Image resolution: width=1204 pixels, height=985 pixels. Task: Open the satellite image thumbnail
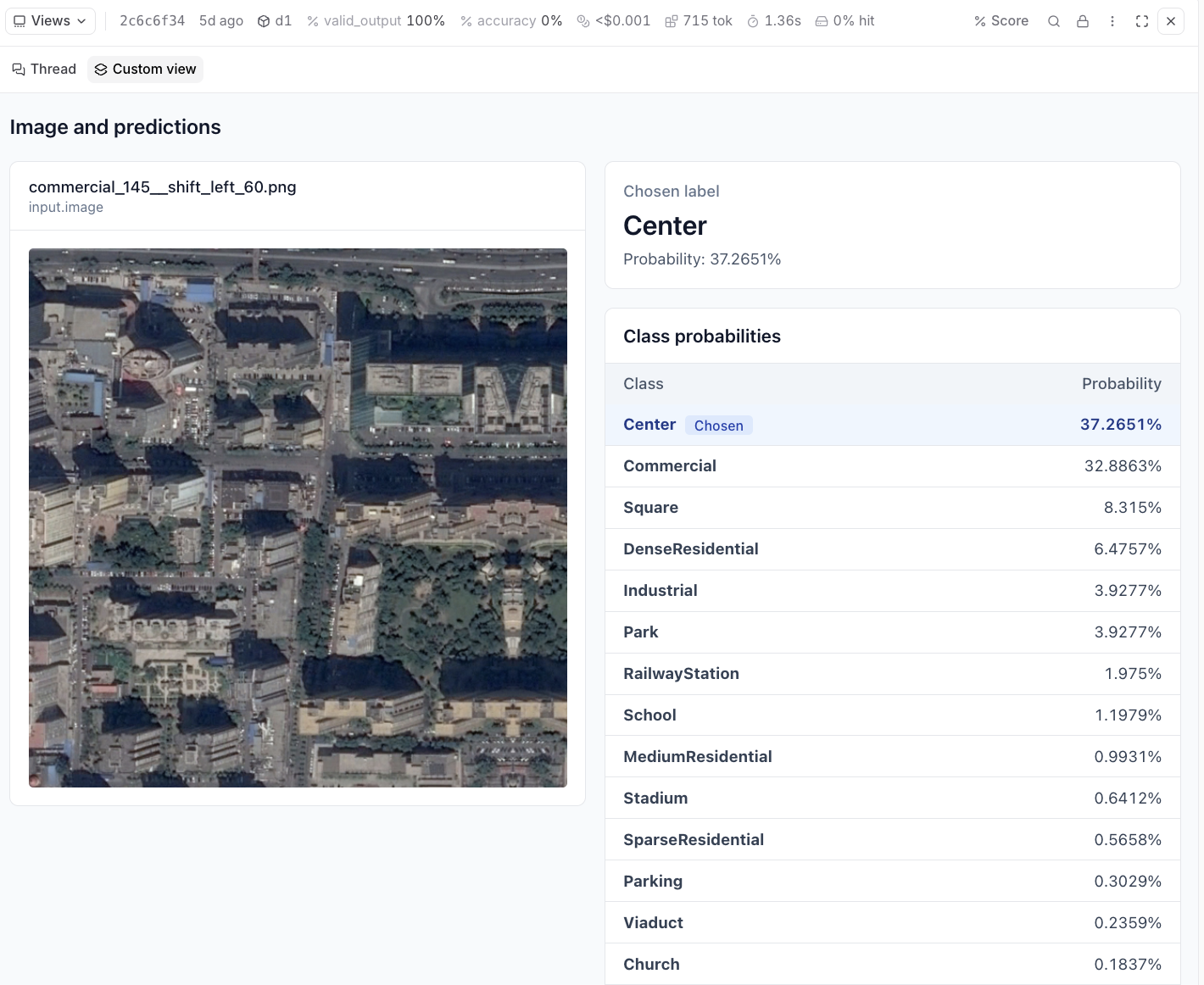[298, 518]
